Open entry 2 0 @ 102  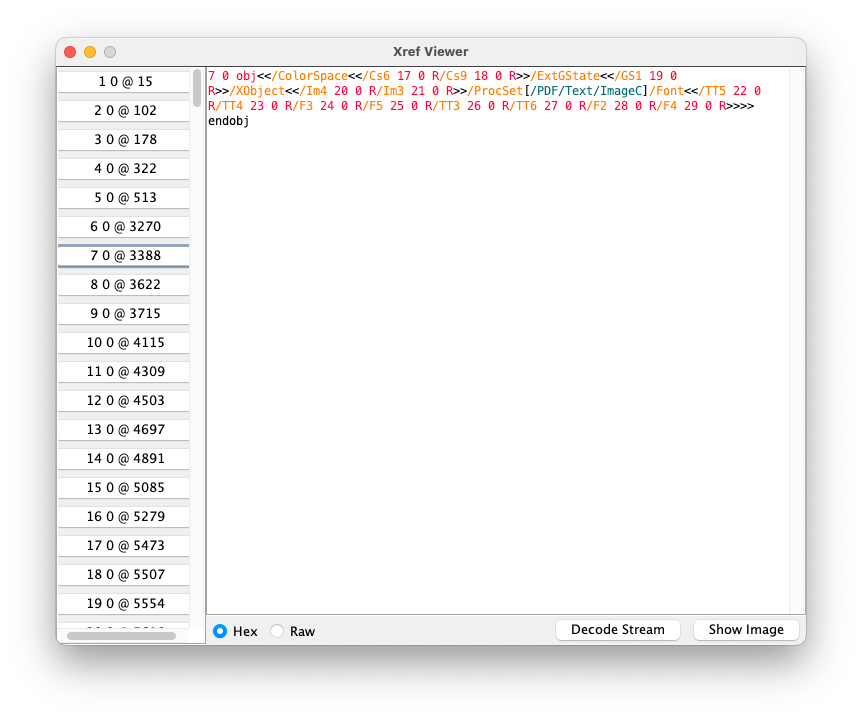click(124, 111)
